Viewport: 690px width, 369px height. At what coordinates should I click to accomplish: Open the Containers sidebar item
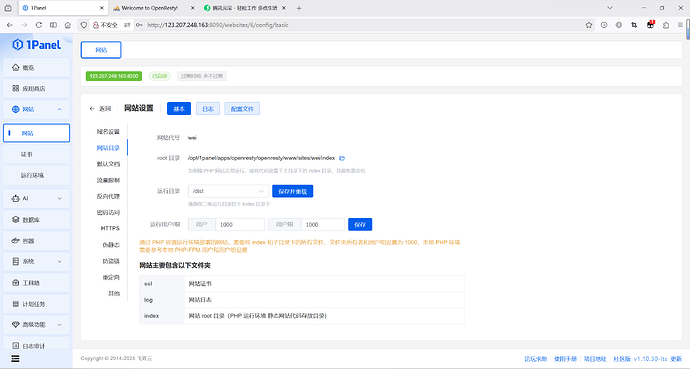37,241
